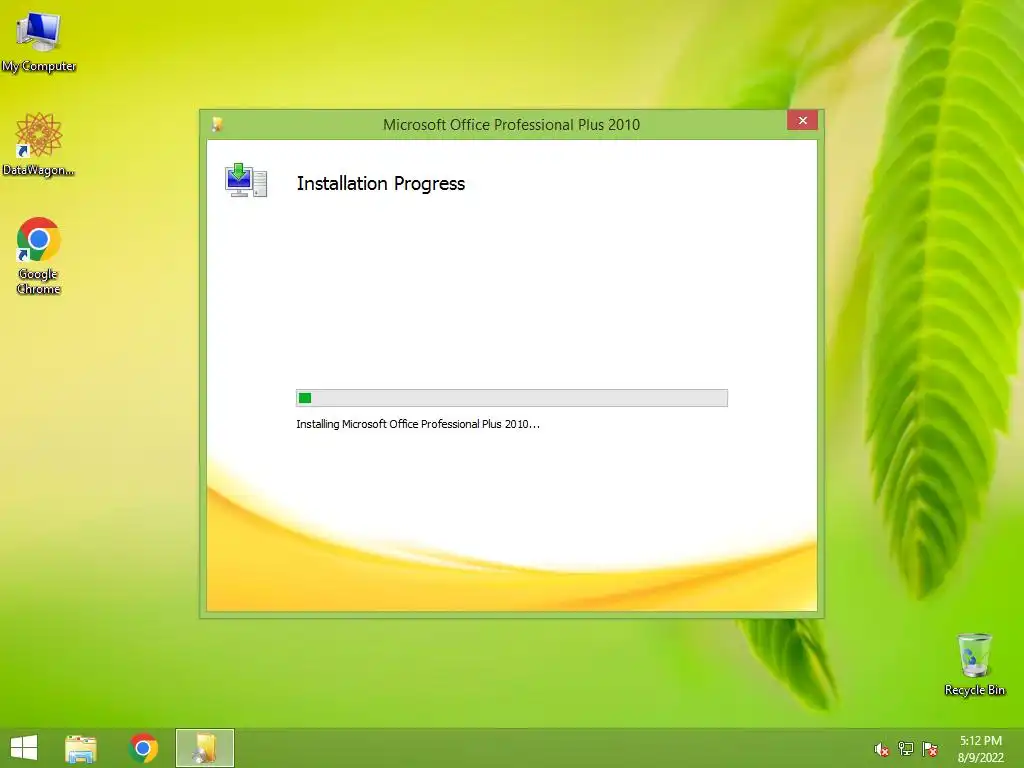1024x768 pixels.
Task: Open the network status tray icon
Action: (906, 749)
